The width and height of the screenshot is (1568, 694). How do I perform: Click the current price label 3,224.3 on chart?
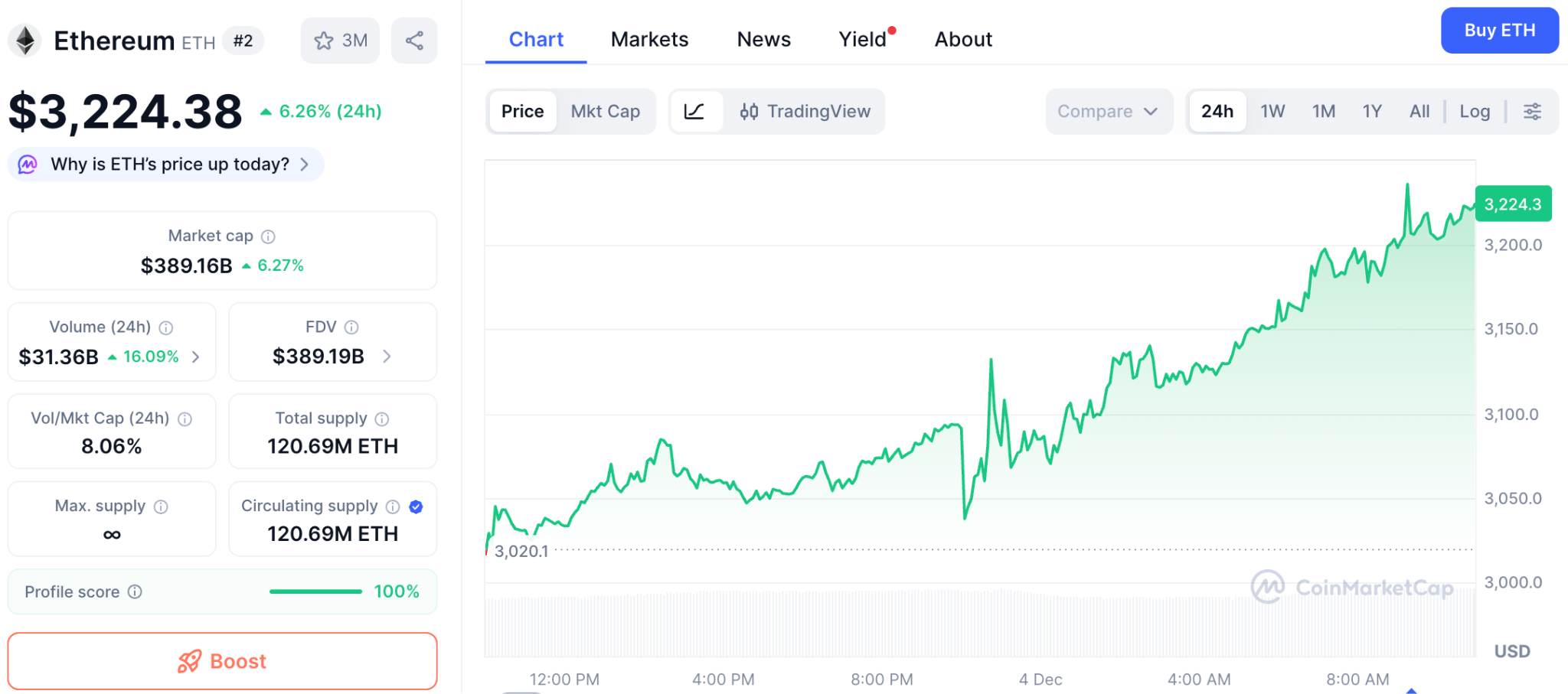(x=1513, y=204)
